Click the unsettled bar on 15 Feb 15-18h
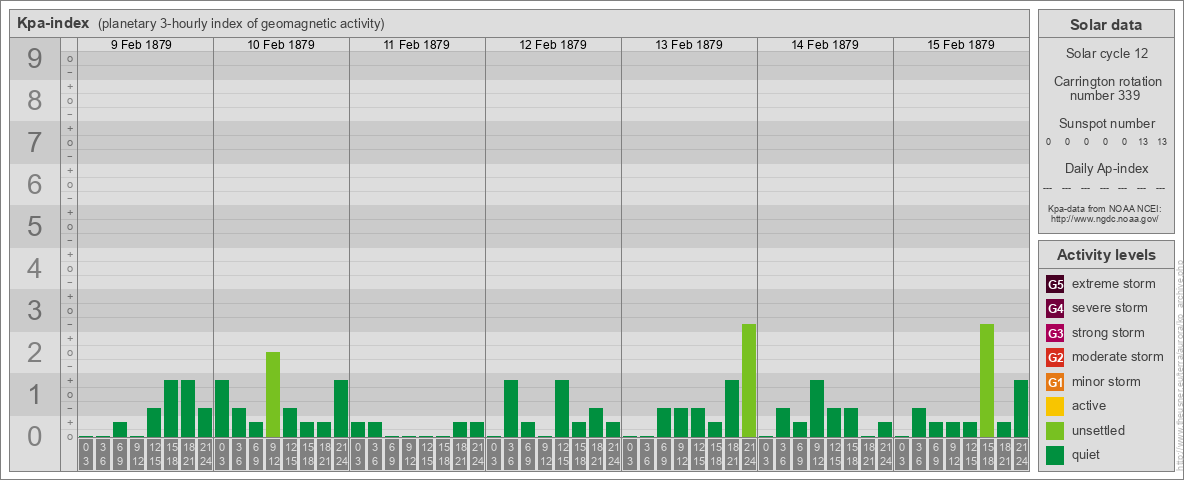The width and height of the screenshot is (1184, 480). tap(986, 380)
